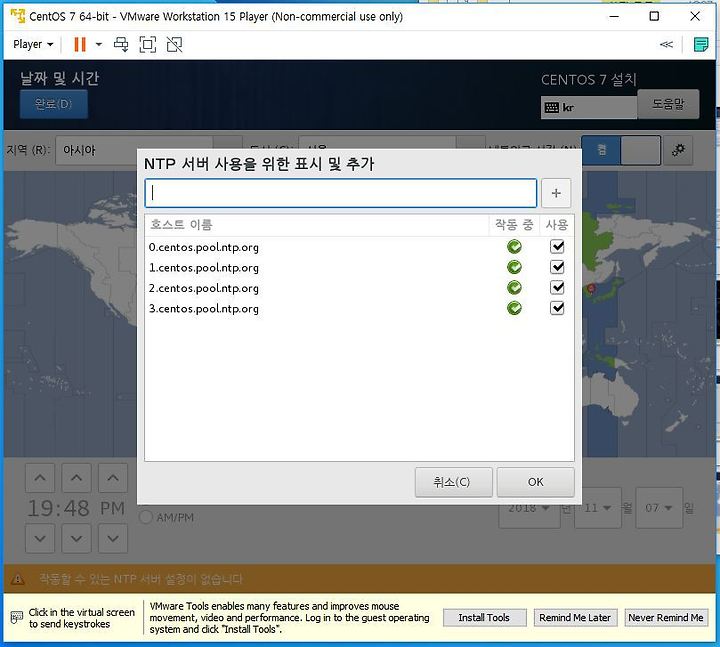The image size is (720, 647).
Task: Click the AM/PM down arrow
Action: [113, 538]
